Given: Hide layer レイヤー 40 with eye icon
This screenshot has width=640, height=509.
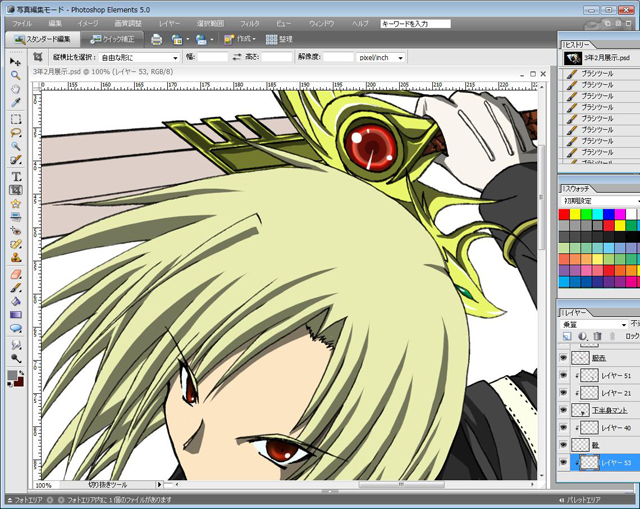Looking at the screenshot, I should click(x=563, y=427).
